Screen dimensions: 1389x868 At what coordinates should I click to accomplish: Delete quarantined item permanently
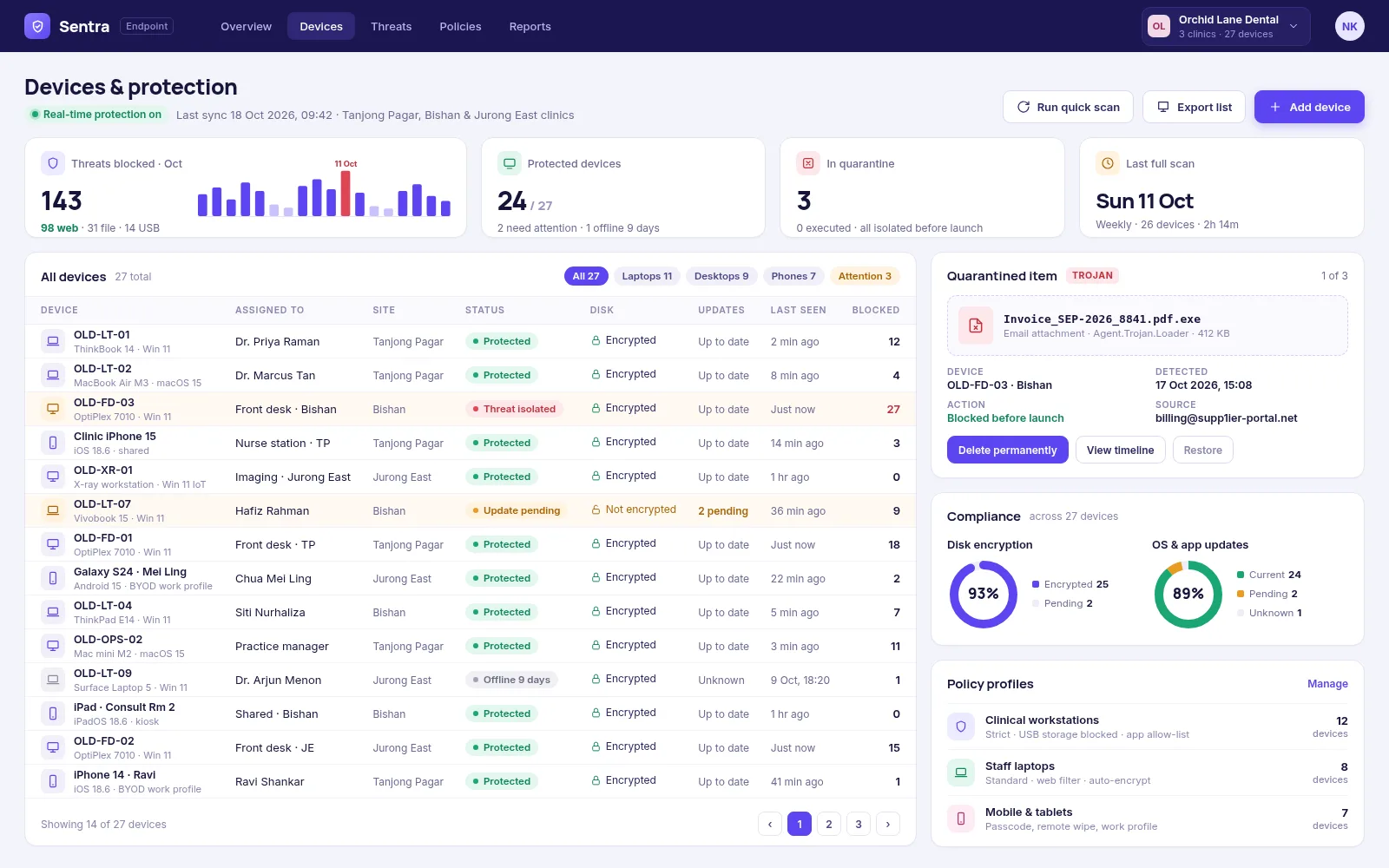[1007, 450]
